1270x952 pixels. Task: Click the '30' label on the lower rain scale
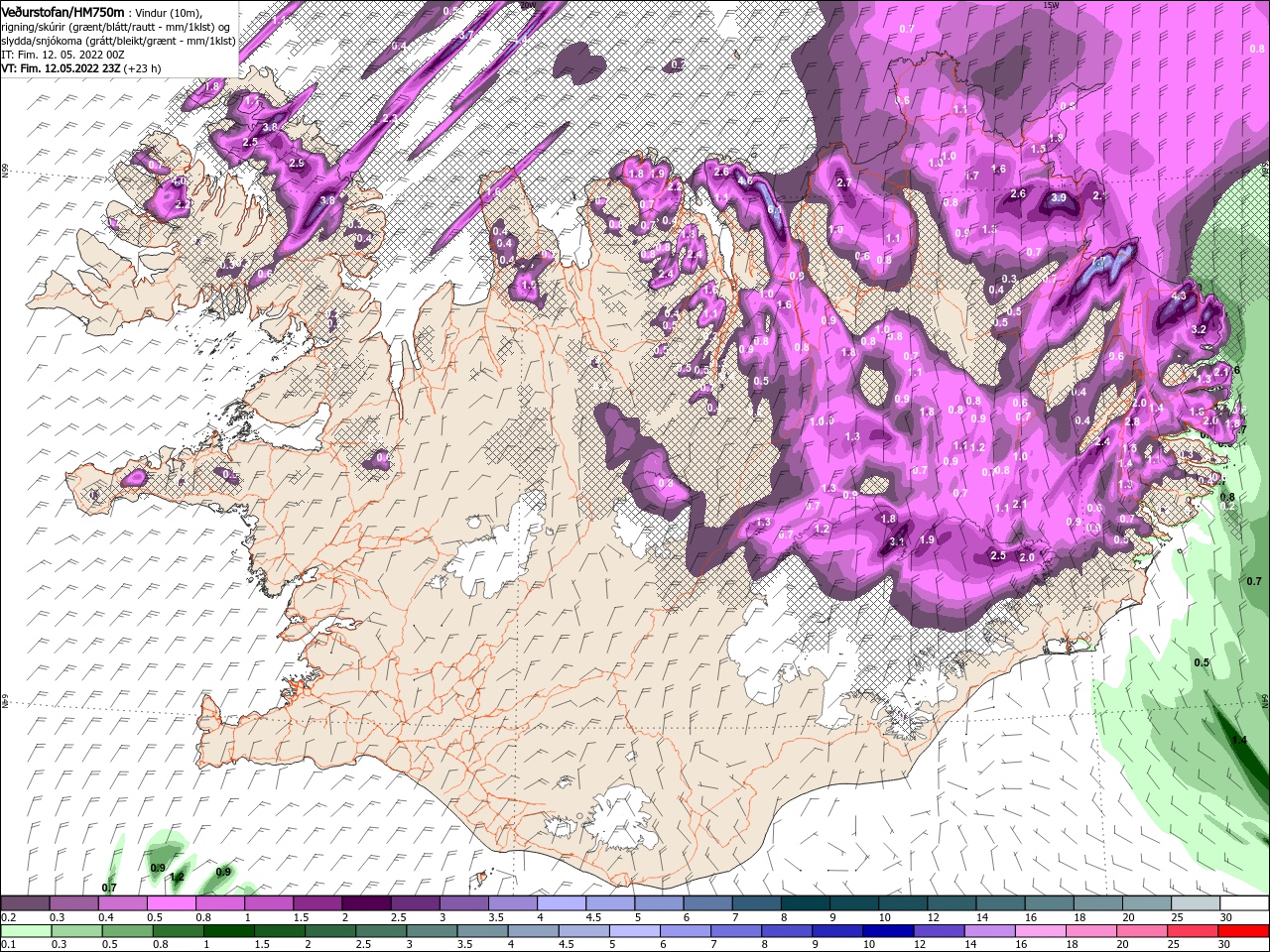coord(1226,944)
